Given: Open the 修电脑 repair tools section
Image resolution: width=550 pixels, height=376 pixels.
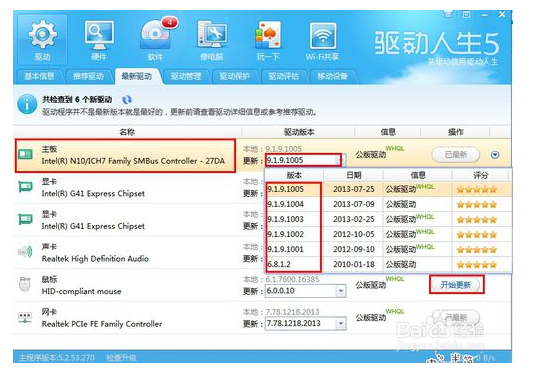Looking at the screenshot, I should (212, 40).
